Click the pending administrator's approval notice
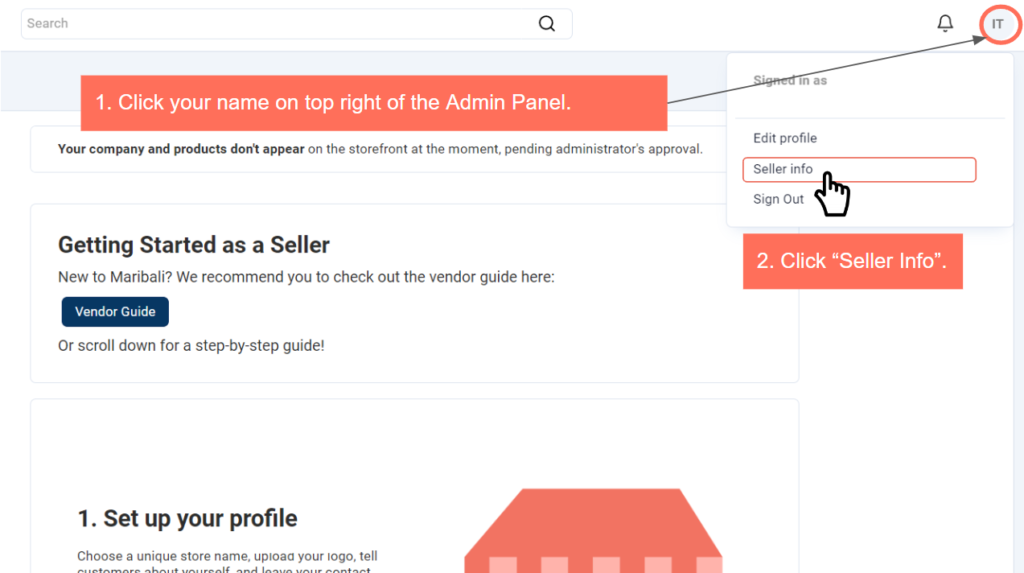1024x573 pixels. (x=380, y=149)
